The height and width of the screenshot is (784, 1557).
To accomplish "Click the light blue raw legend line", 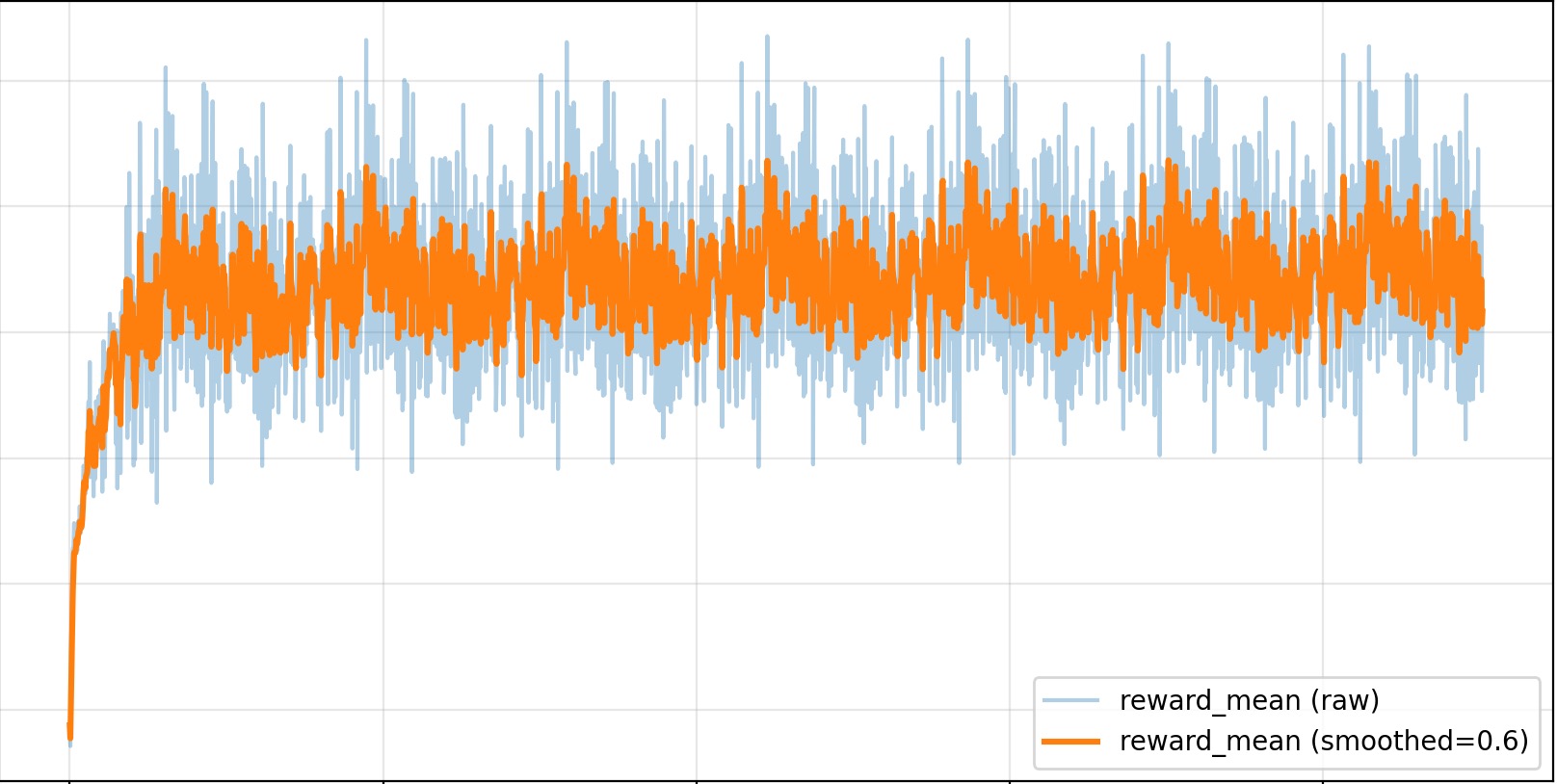I will point(1070,700).
